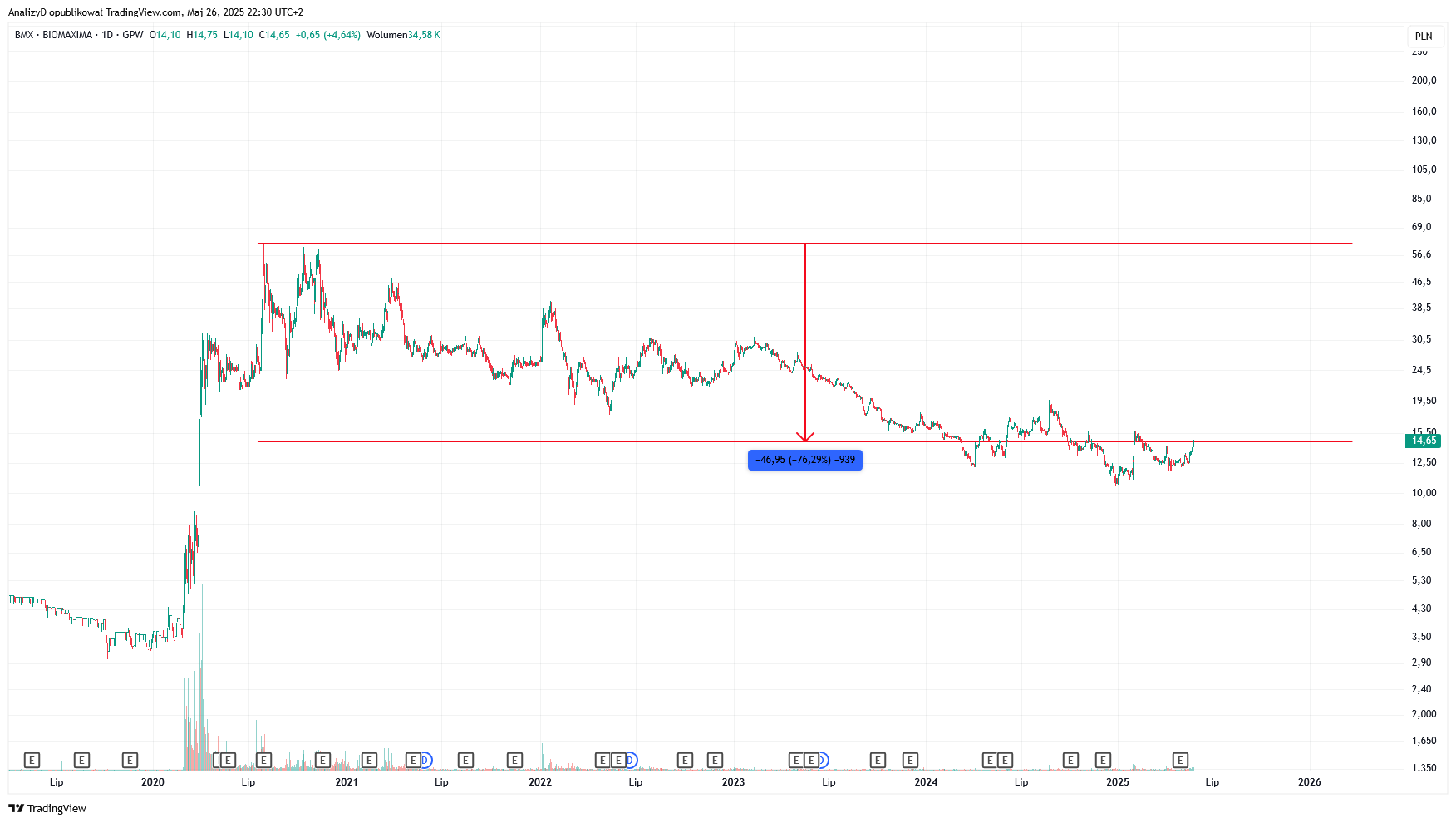Click the symbol title BMX · BIOMAXIMA
1456x823 pixels.
tap(53, 35)
